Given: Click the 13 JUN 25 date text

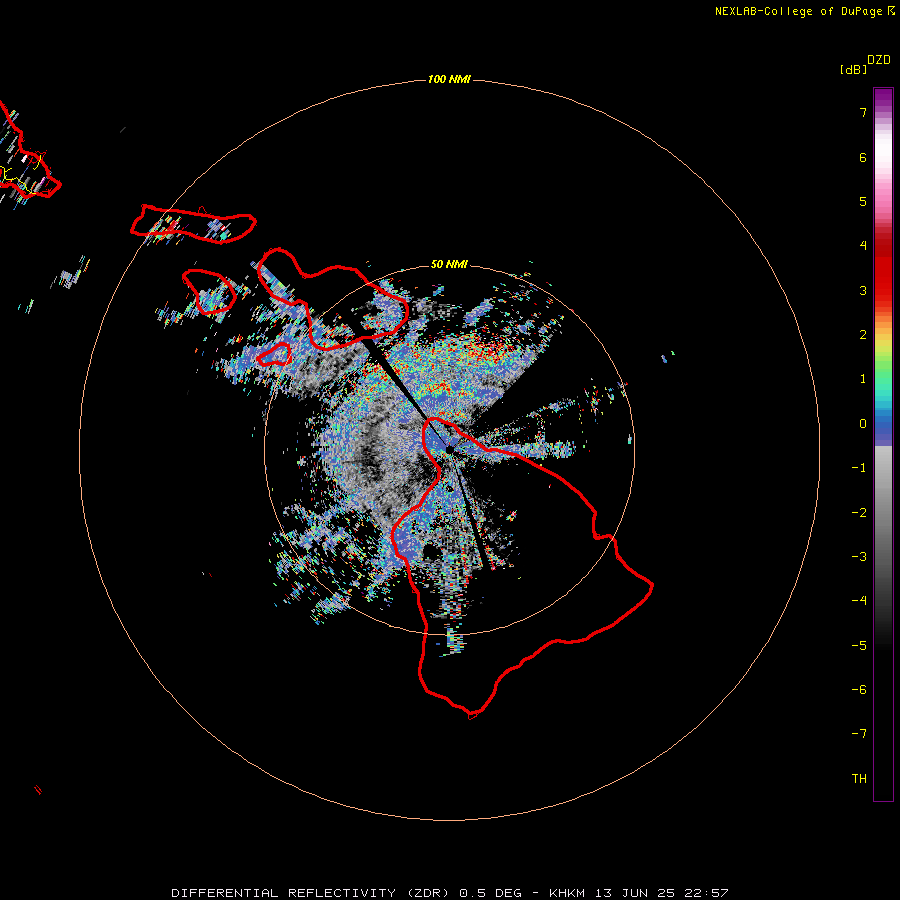Looking at the screenshot, I should (x=634, y=893).
